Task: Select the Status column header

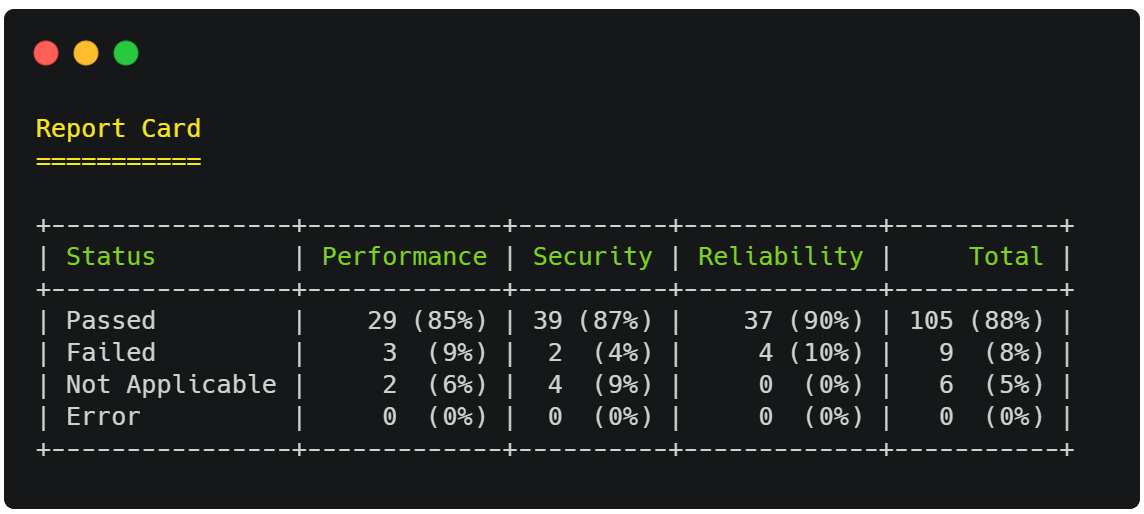Action: [x=111, y=257]
